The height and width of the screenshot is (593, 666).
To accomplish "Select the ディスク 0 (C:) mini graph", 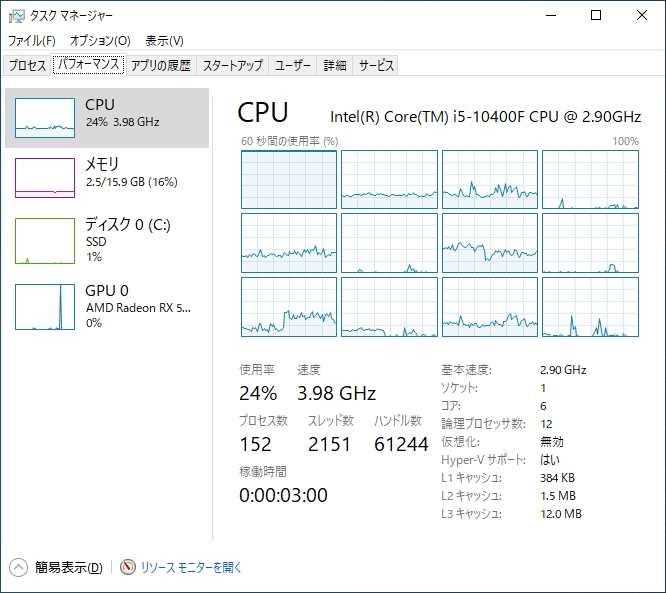I will (x=45, y=241).
